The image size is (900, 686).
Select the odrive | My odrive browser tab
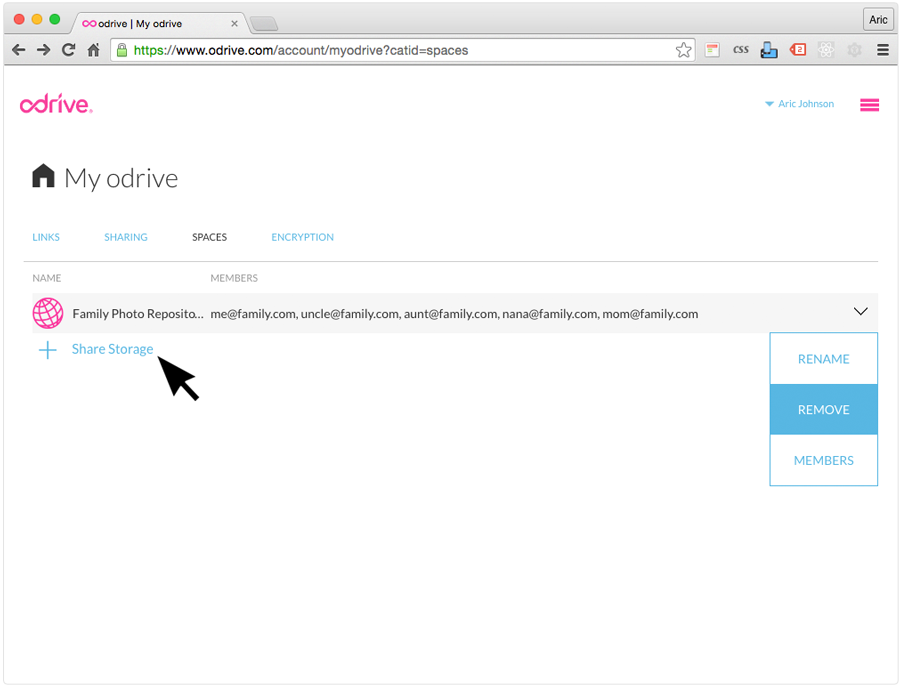[159, 24]
